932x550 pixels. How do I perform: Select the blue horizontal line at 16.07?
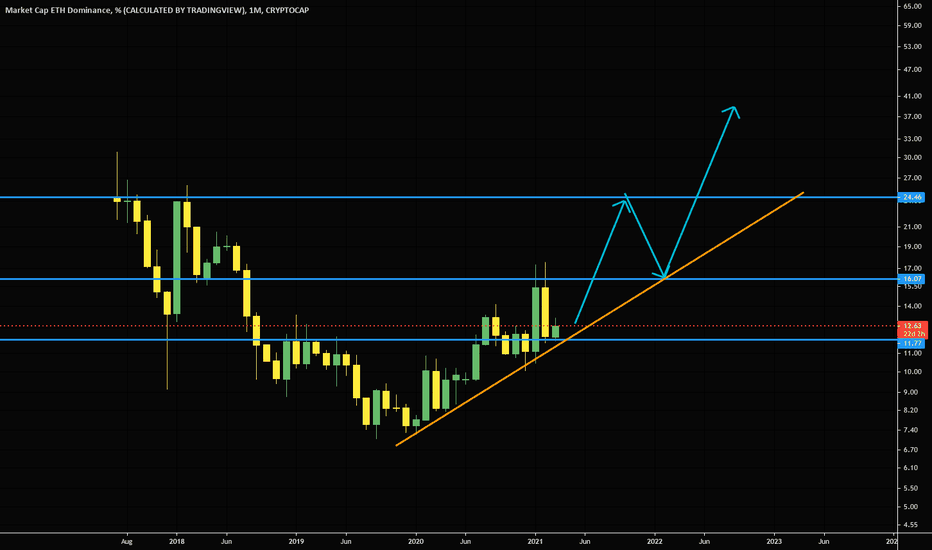coord(449,279)
